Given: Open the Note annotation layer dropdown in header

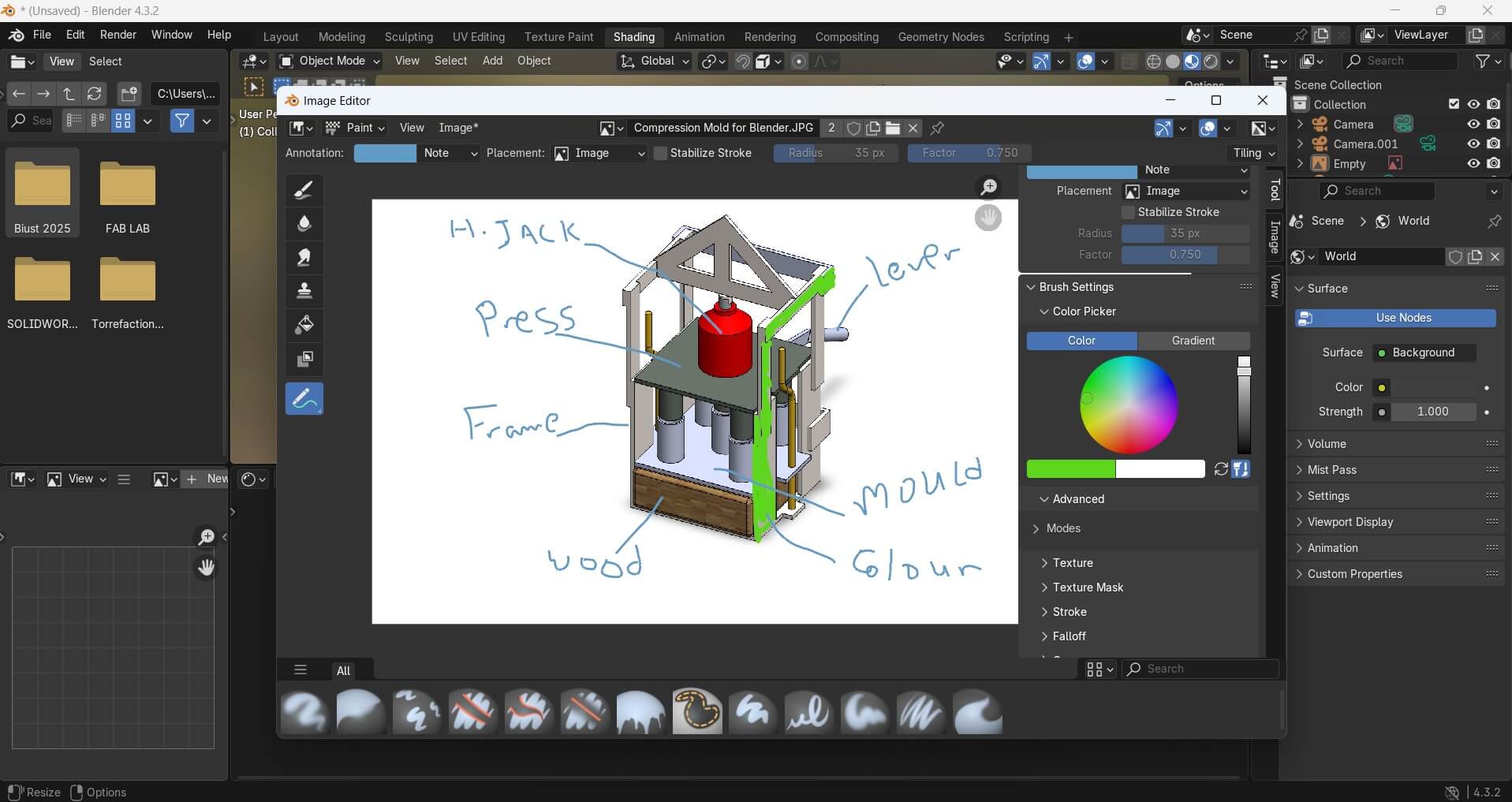Looking at the screenshot, I should click(450, 153).
